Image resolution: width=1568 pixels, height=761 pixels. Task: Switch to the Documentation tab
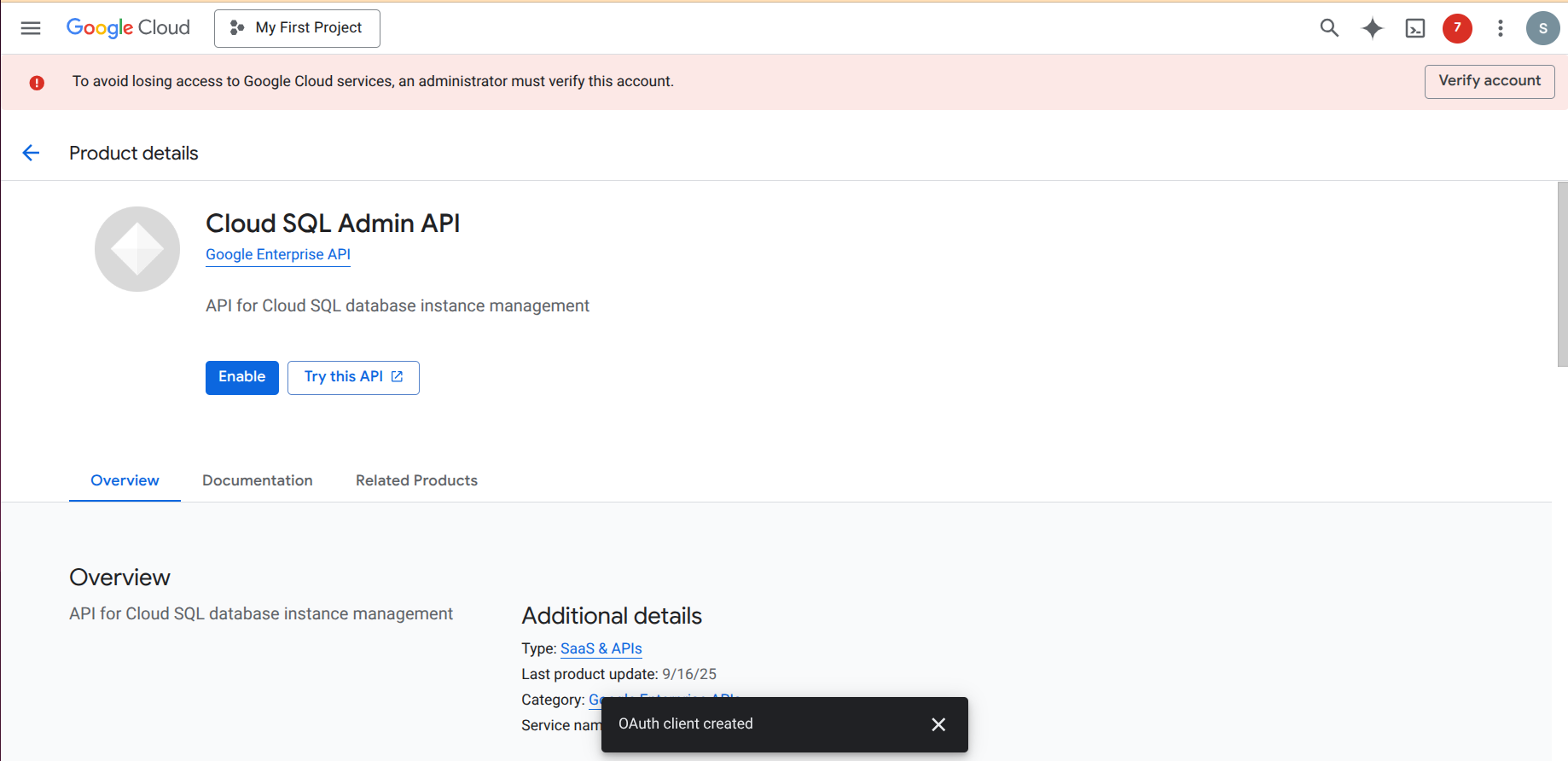coord(258,480)
